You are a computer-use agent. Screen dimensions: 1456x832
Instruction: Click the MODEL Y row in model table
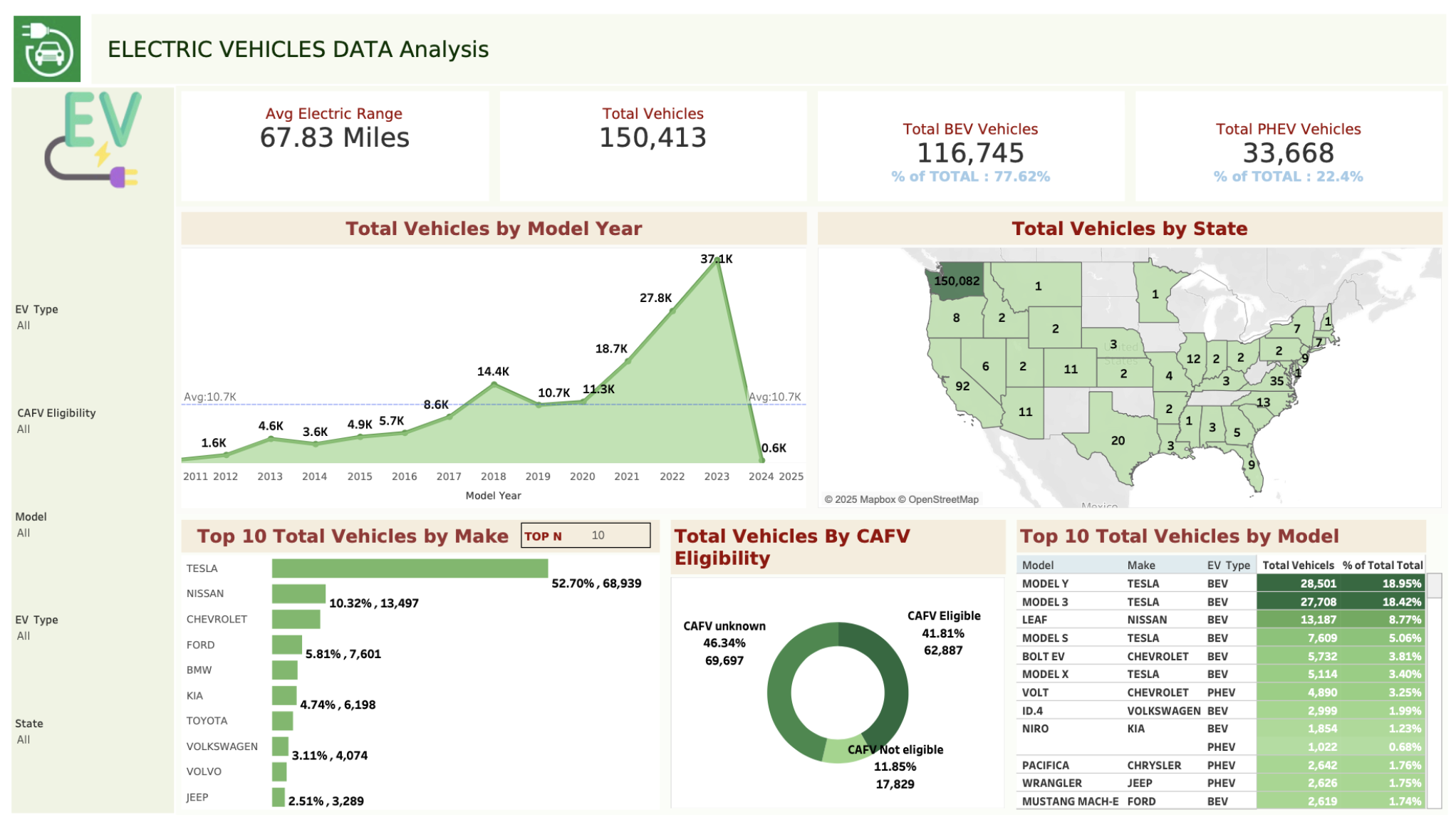[x=1045, y=584]
